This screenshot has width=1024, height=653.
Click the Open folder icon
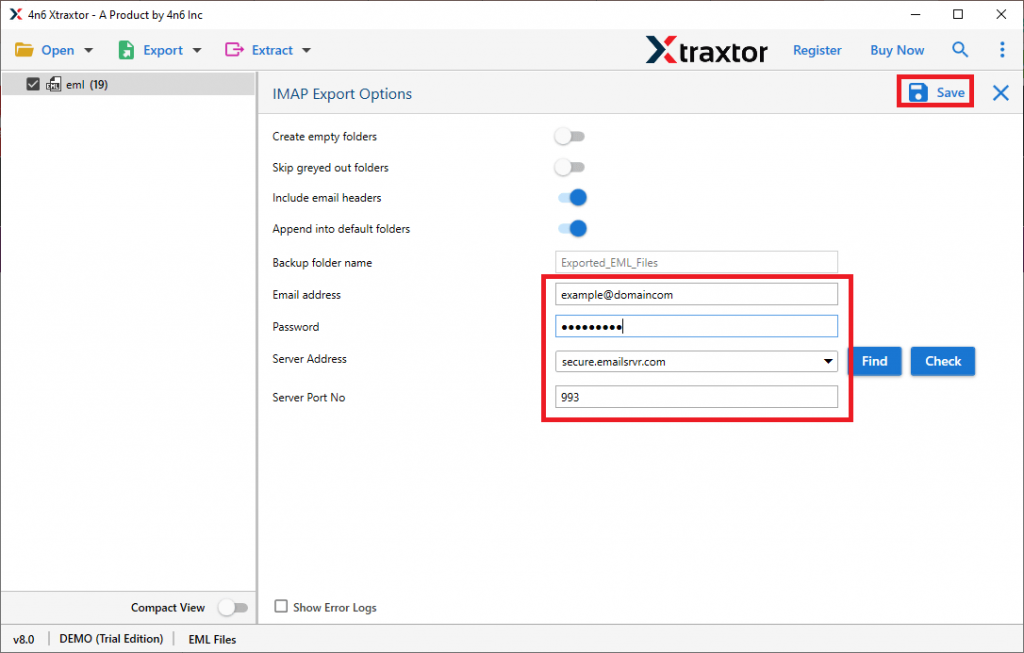click(x=24, y=50)
